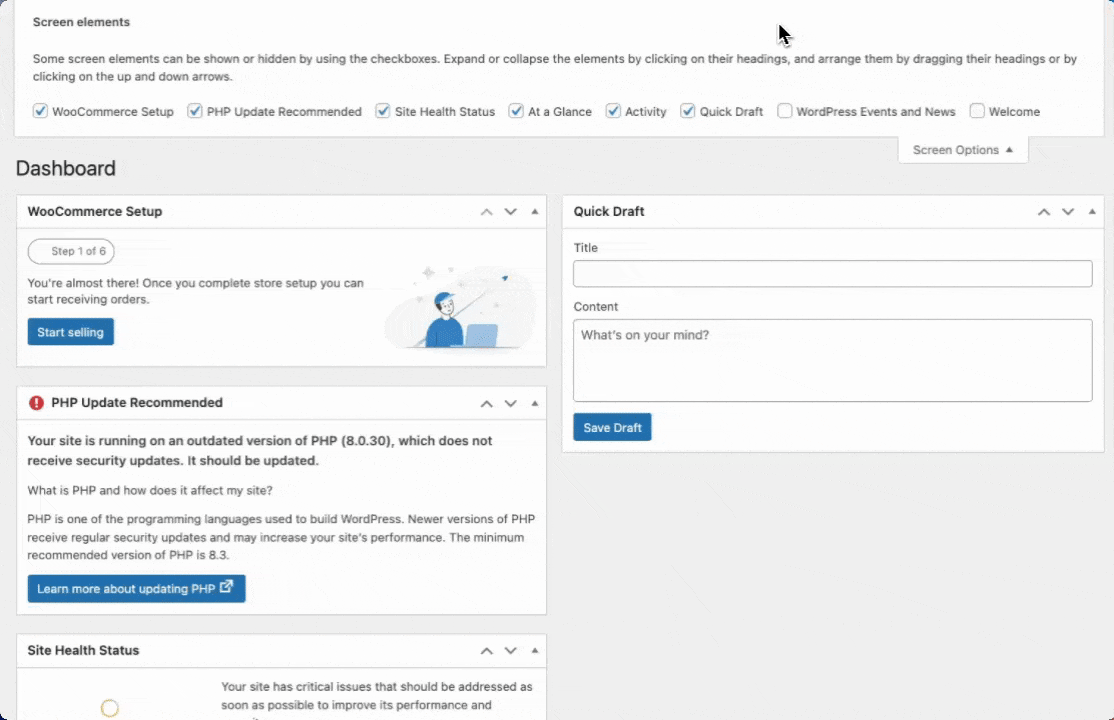Click the up arrow on PHP Update Recommended header

pos(486,402)
